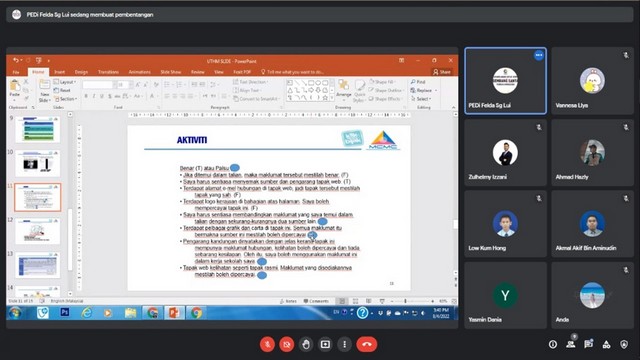The width and height of the screenshot is (640, 360).
Task: Toggle the microphone mute button
Action: (267, 344)
